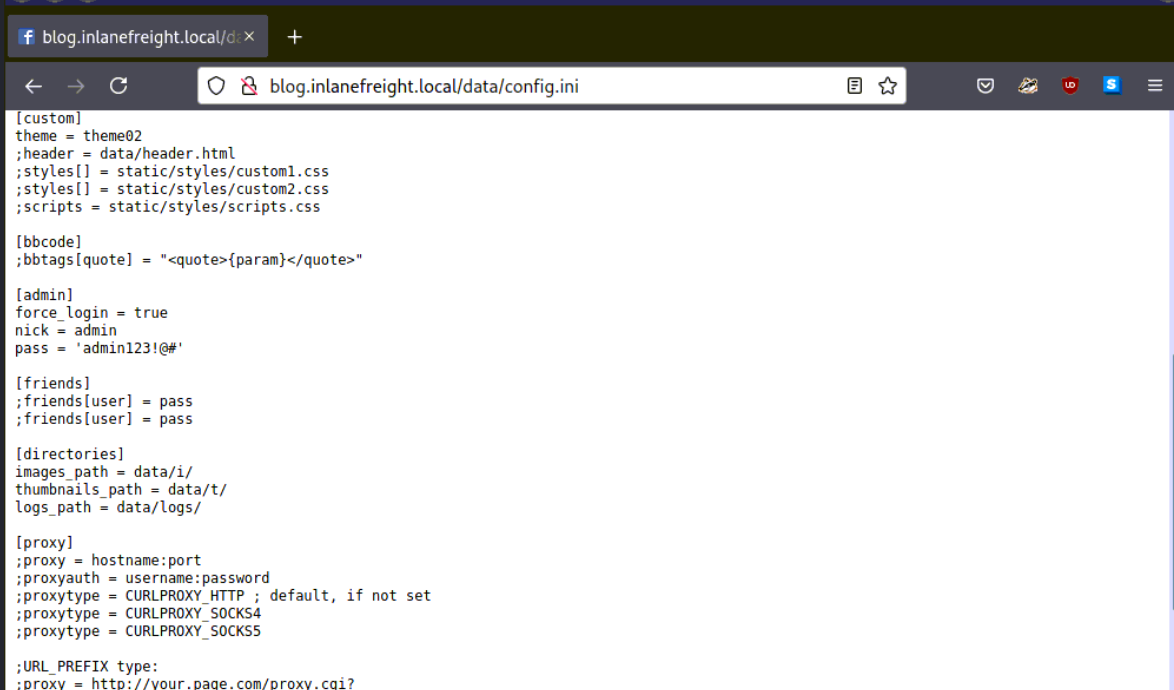
Task: Click the ';header = data/header.html' line
Action: pos(125,153)
